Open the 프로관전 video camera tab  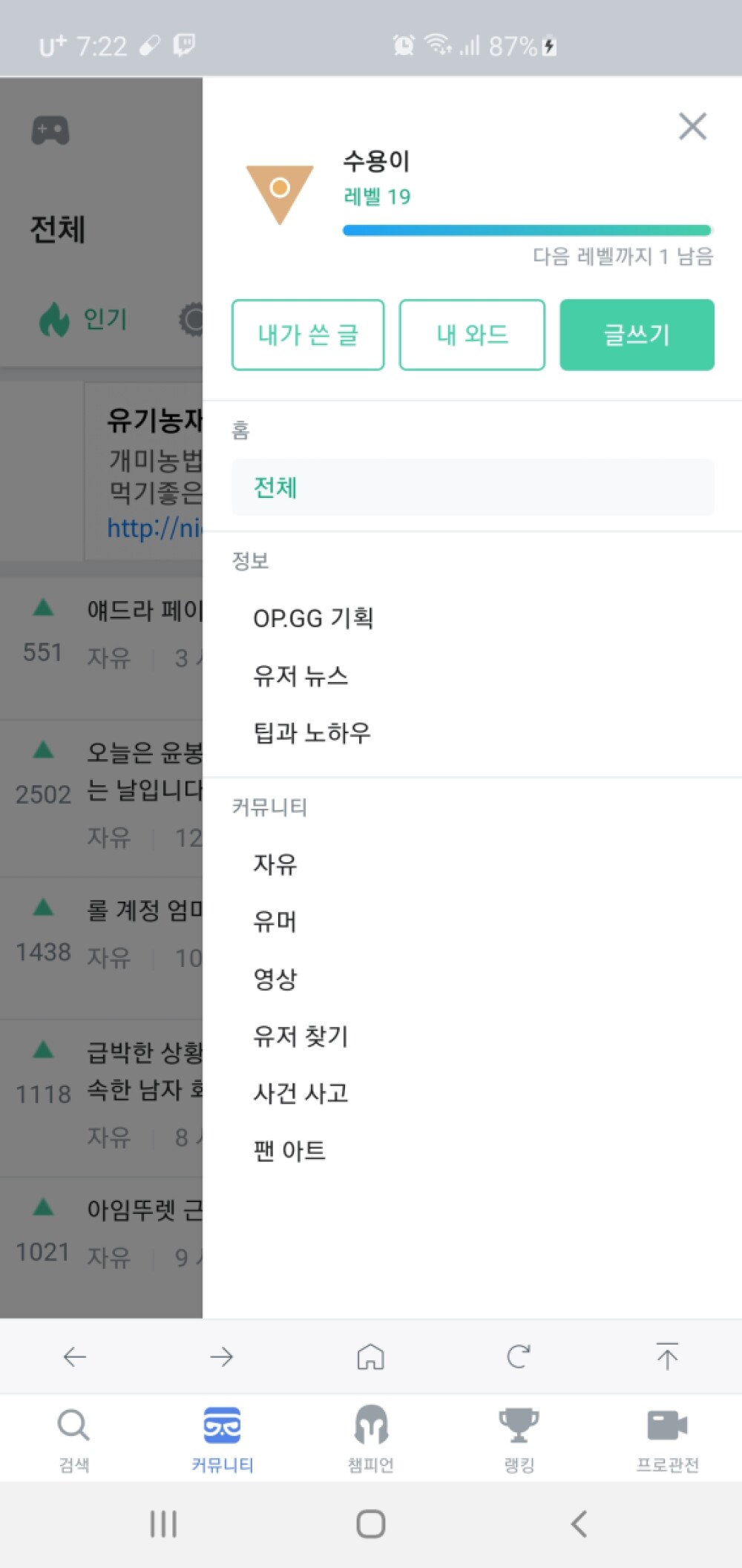coord(667,1439)
